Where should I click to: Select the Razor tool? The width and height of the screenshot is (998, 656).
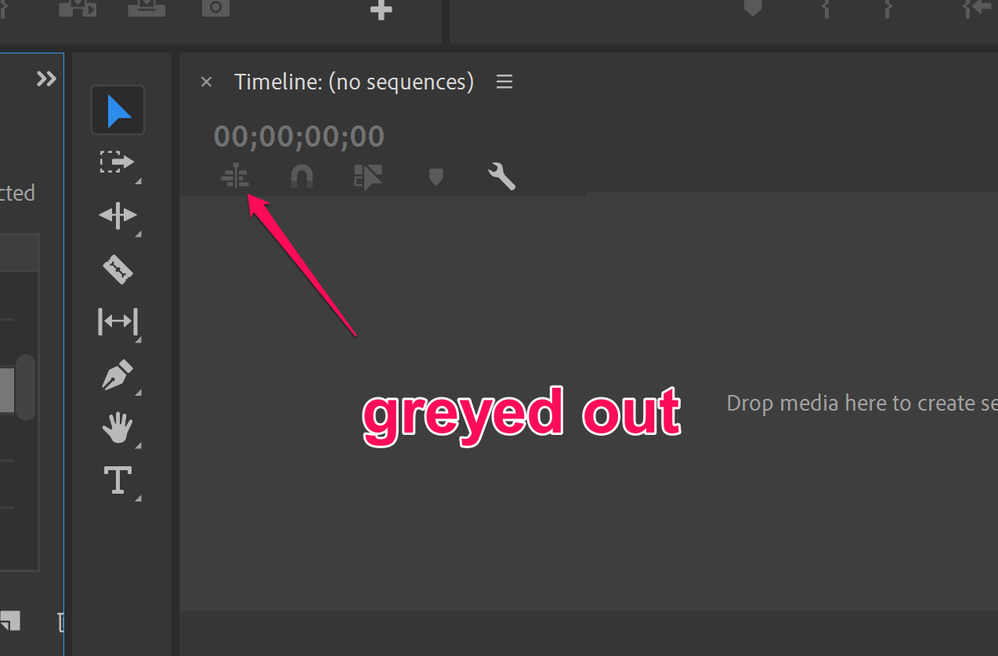(x=118, y=269)
